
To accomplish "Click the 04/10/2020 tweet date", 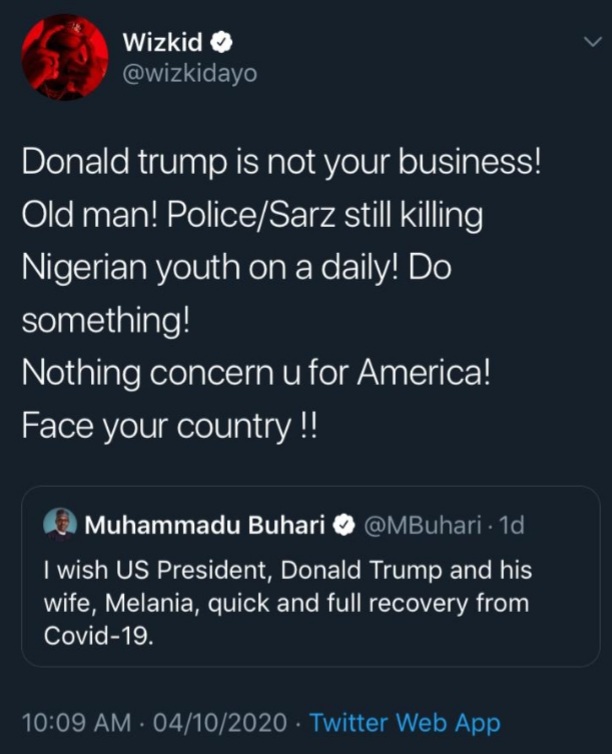I will (x=221, y=722).
